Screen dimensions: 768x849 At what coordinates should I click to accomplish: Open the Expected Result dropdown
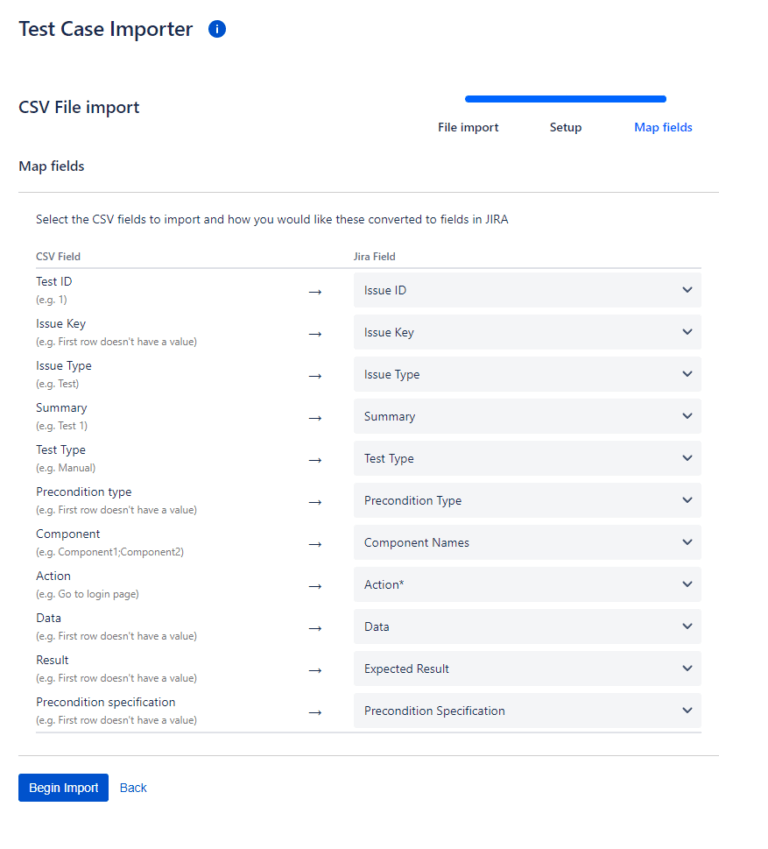(x=528, y=668)
